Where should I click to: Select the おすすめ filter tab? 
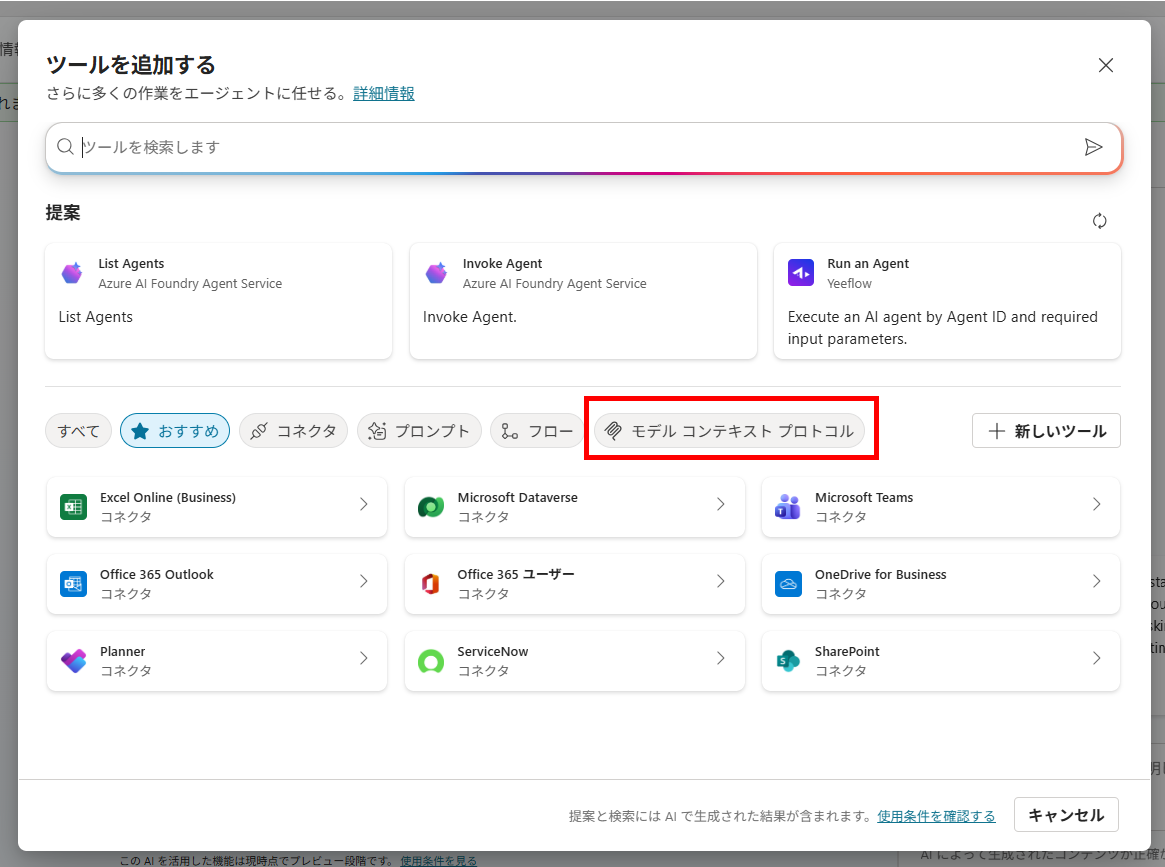click(175, 431)
